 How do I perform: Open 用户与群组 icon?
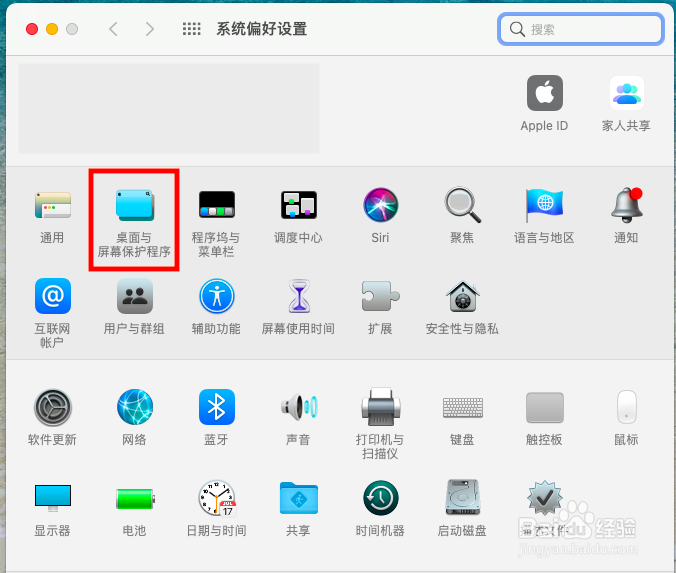[135, 296]
